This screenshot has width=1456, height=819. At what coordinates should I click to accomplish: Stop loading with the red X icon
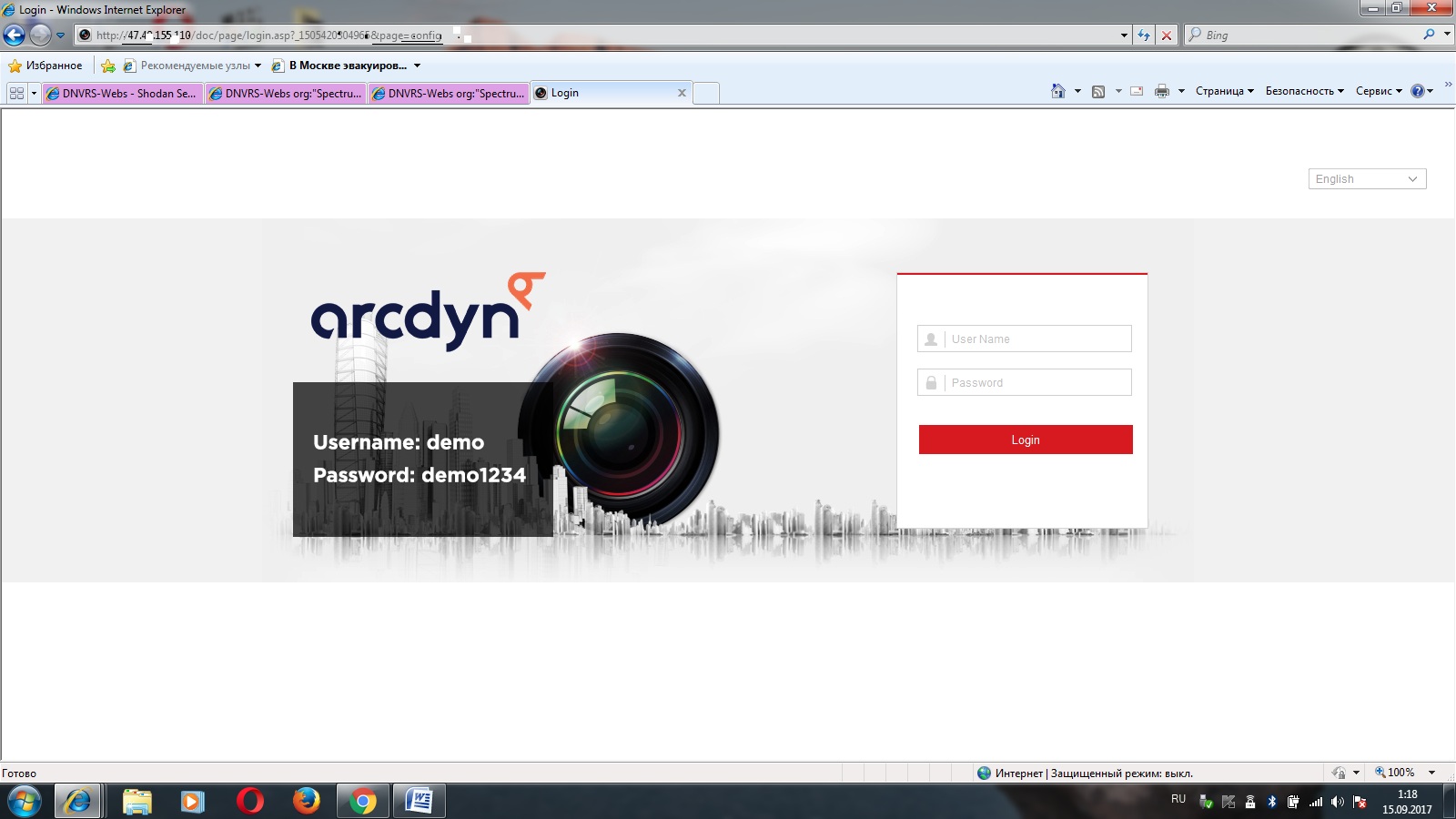point(1167,35)
